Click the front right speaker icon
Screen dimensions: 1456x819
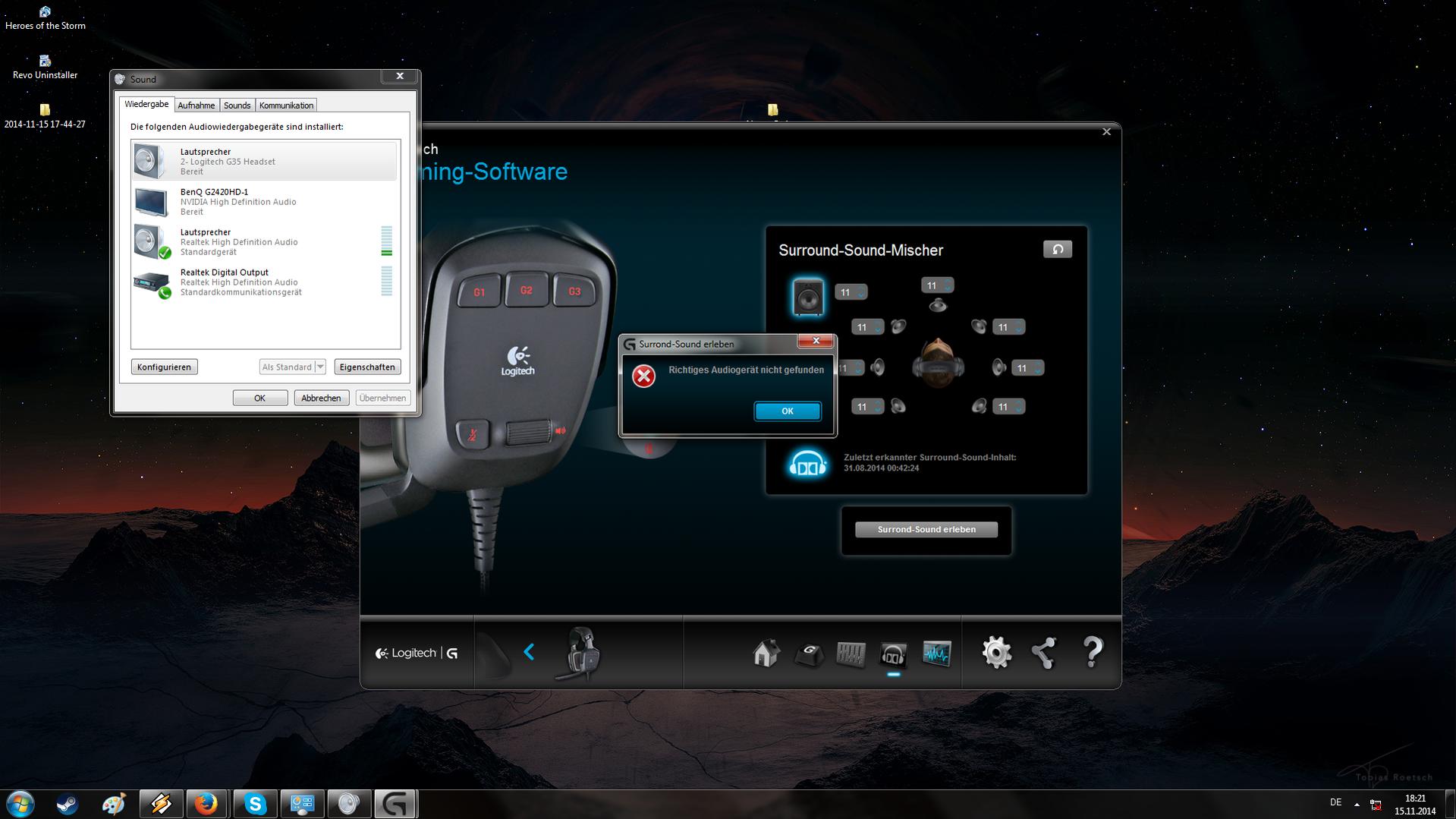pyautogui.click(x=979, y=326)
